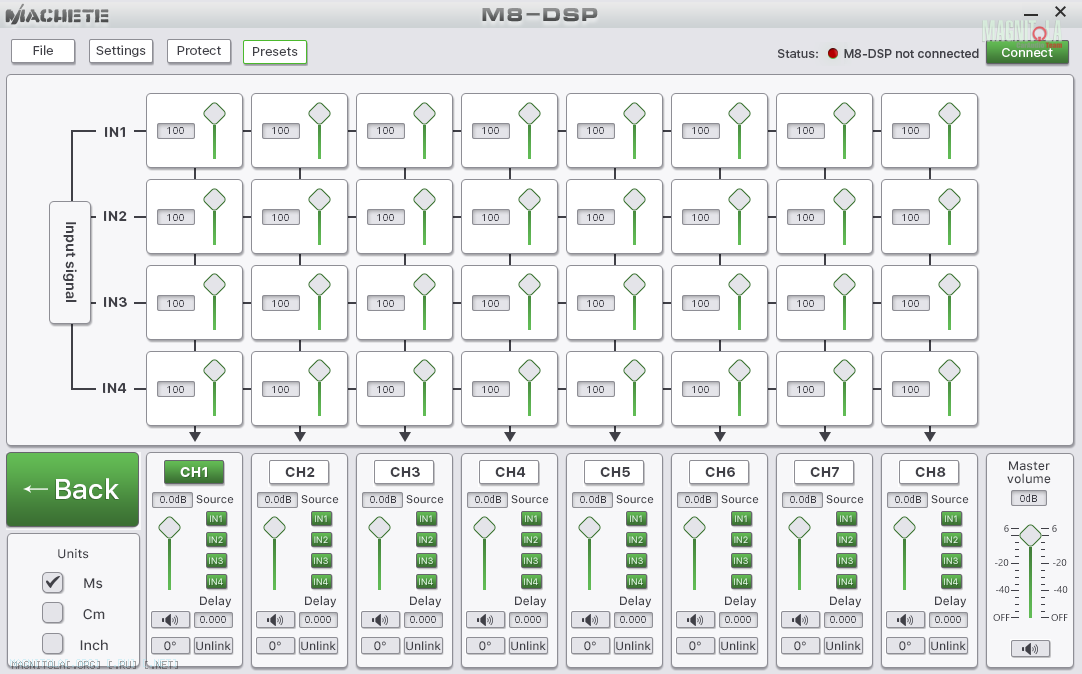Click the CH6 delay value field
Screen dimensions: 1082x674
pyautogui.click(x=738, y=620)
